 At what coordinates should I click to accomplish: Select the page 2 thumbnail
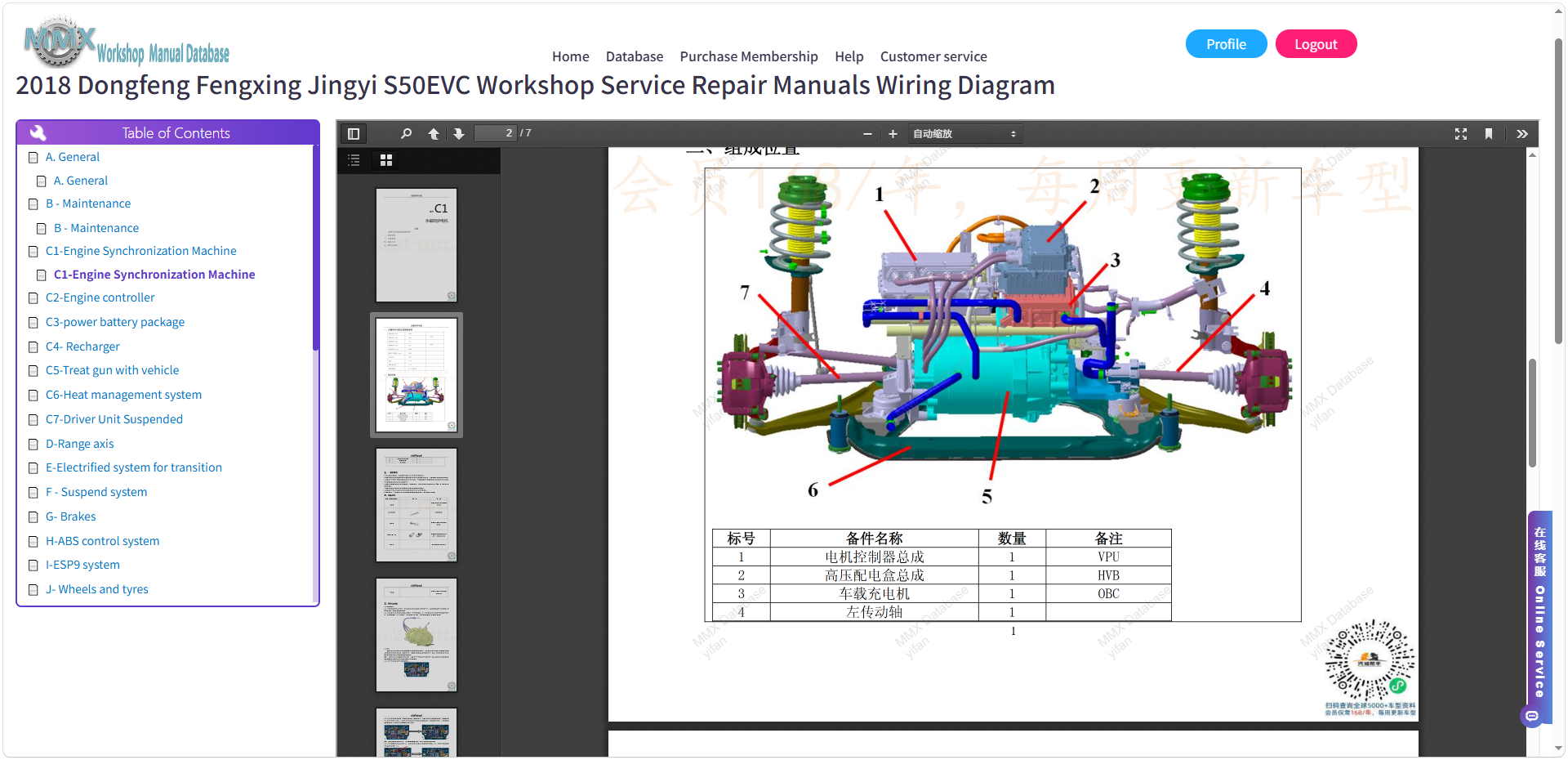416,375
